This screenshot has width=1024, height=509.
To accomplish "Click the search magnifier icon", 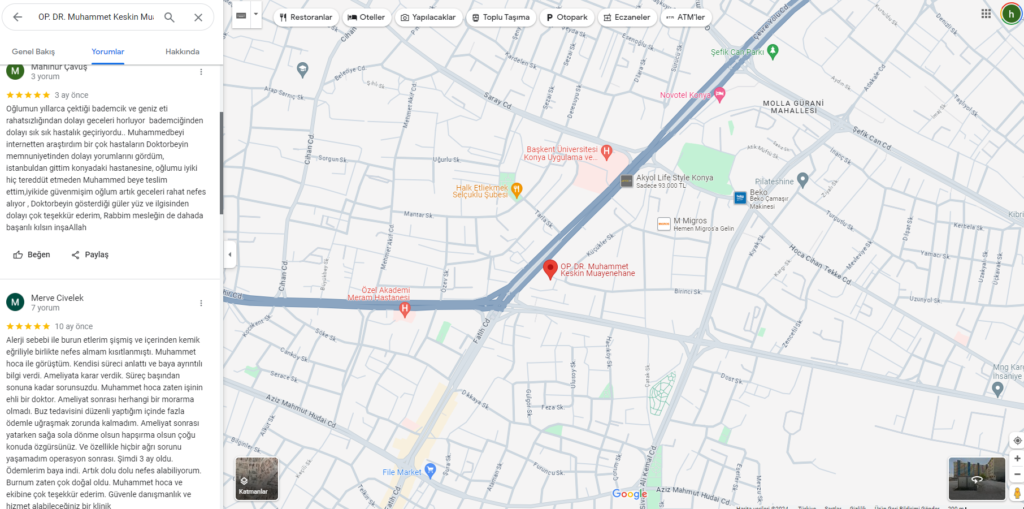I will tap(169, 17).
